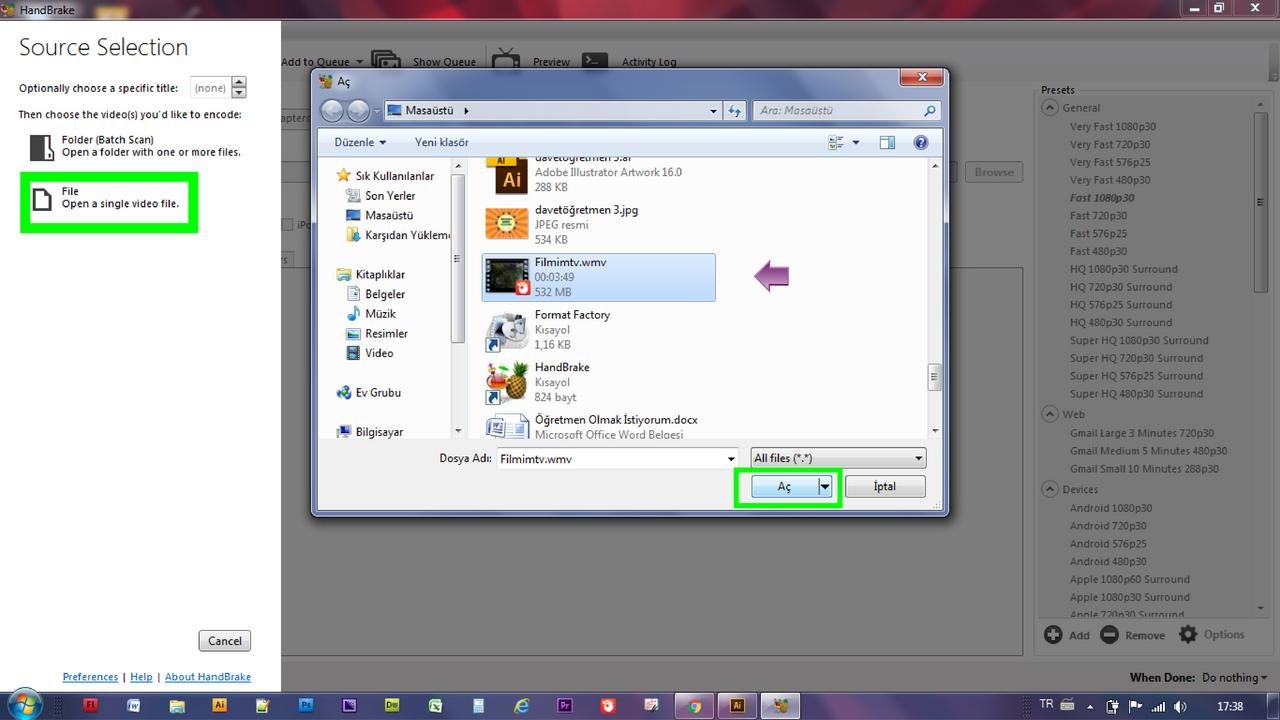Image resolution: width=1280 pixels, height=720 pixels.
Task: Open the When Done Do nothing dropdown
Action: pyautogui.click(x=1235, y=677)
